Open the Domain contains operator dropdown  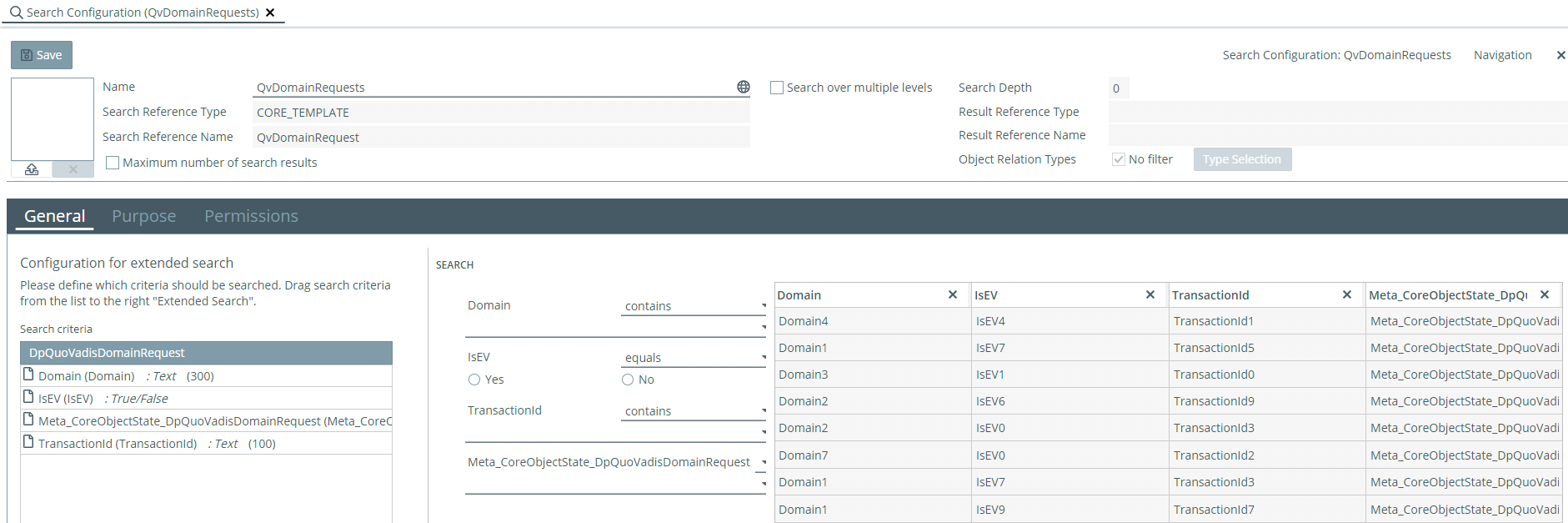[x=693, y=306]
